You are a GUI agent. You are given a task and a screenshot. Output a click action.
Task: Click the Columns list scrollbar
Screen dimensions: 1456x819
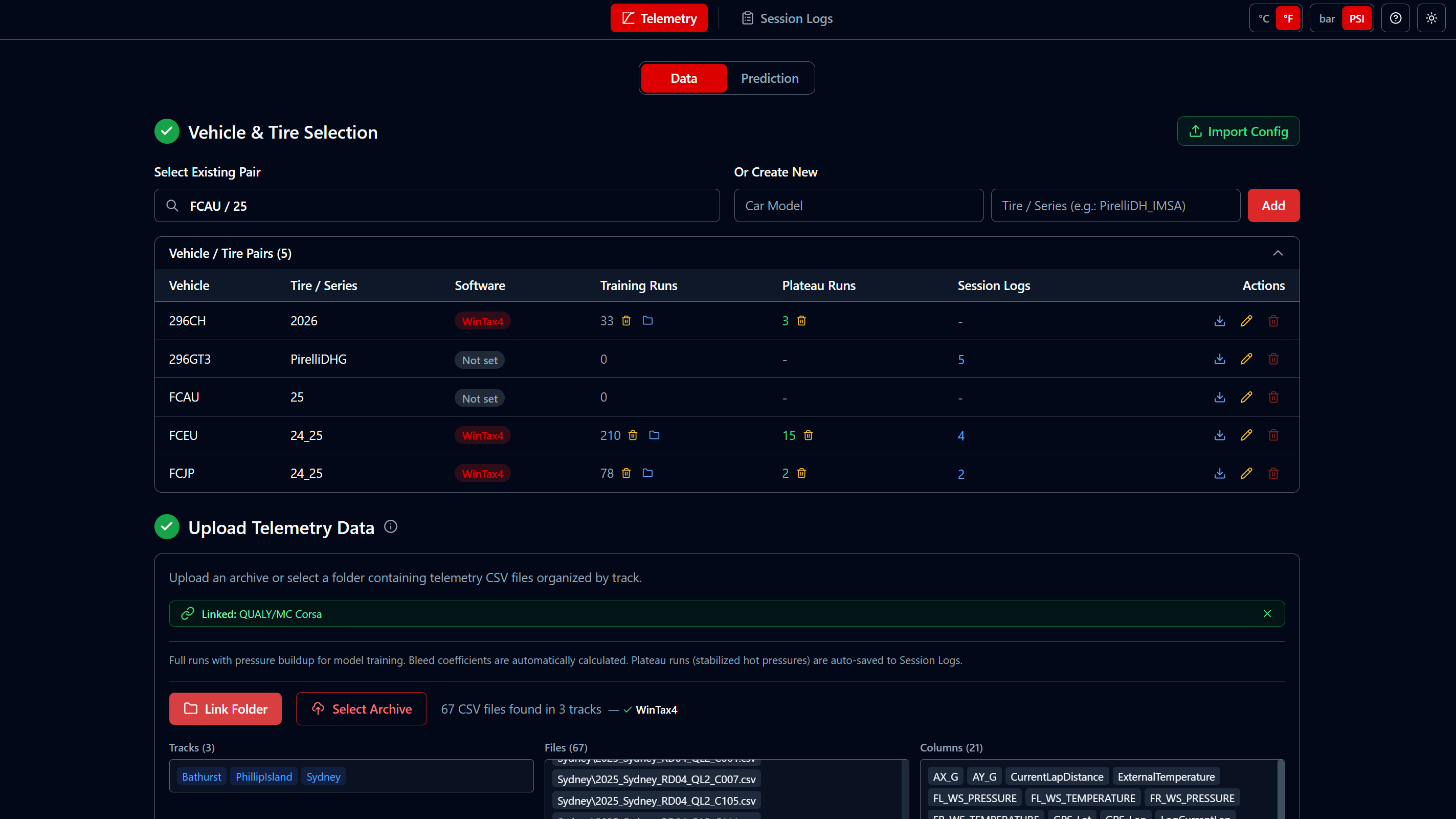1281,789
